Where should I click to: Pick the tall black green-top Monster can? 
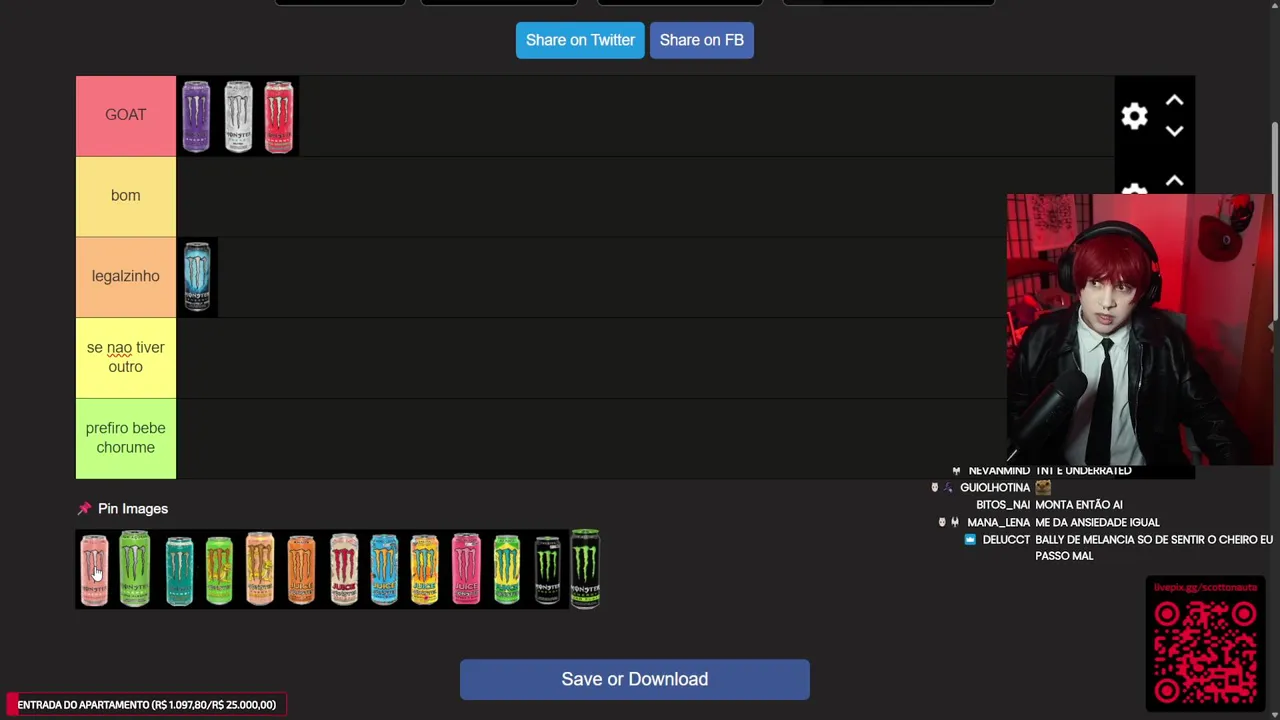pyautogui.click(x=585, y=568)
